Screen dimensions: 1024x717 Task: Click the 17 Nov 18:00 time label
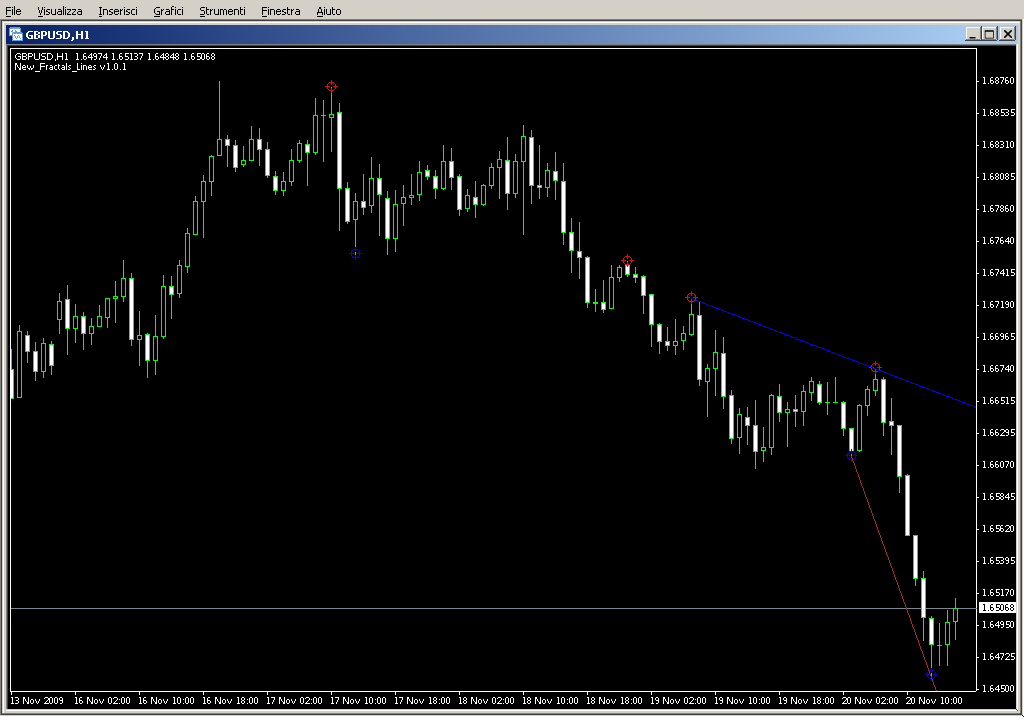422,701
